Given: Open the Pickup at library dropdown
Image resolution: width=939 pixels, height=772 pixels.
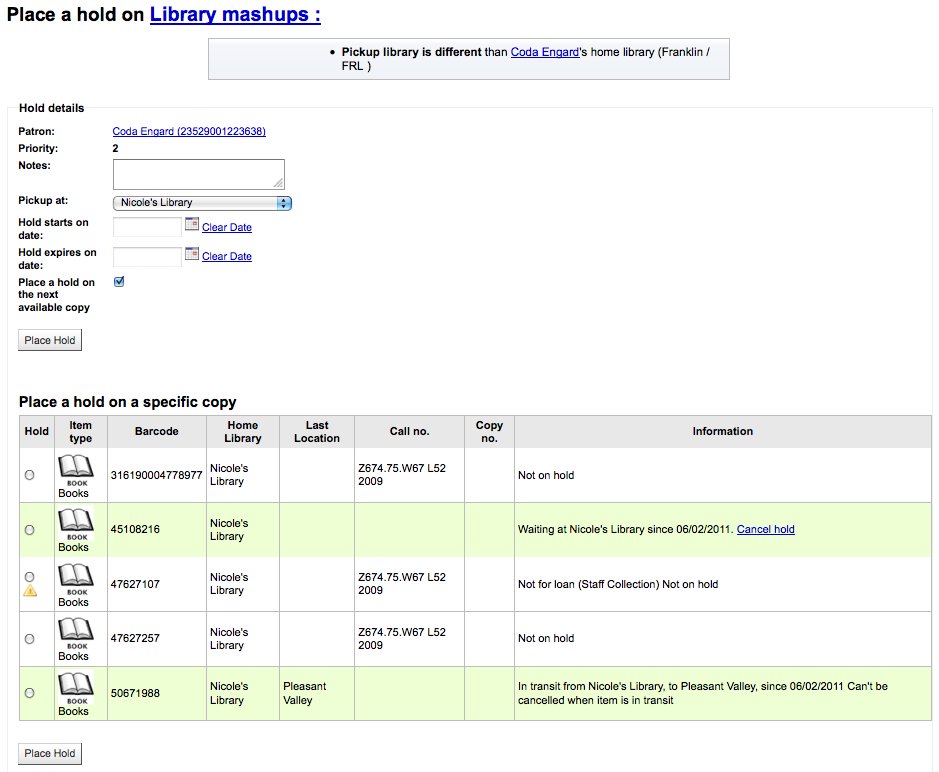Looking at the screenshot, I should point(202,203).
